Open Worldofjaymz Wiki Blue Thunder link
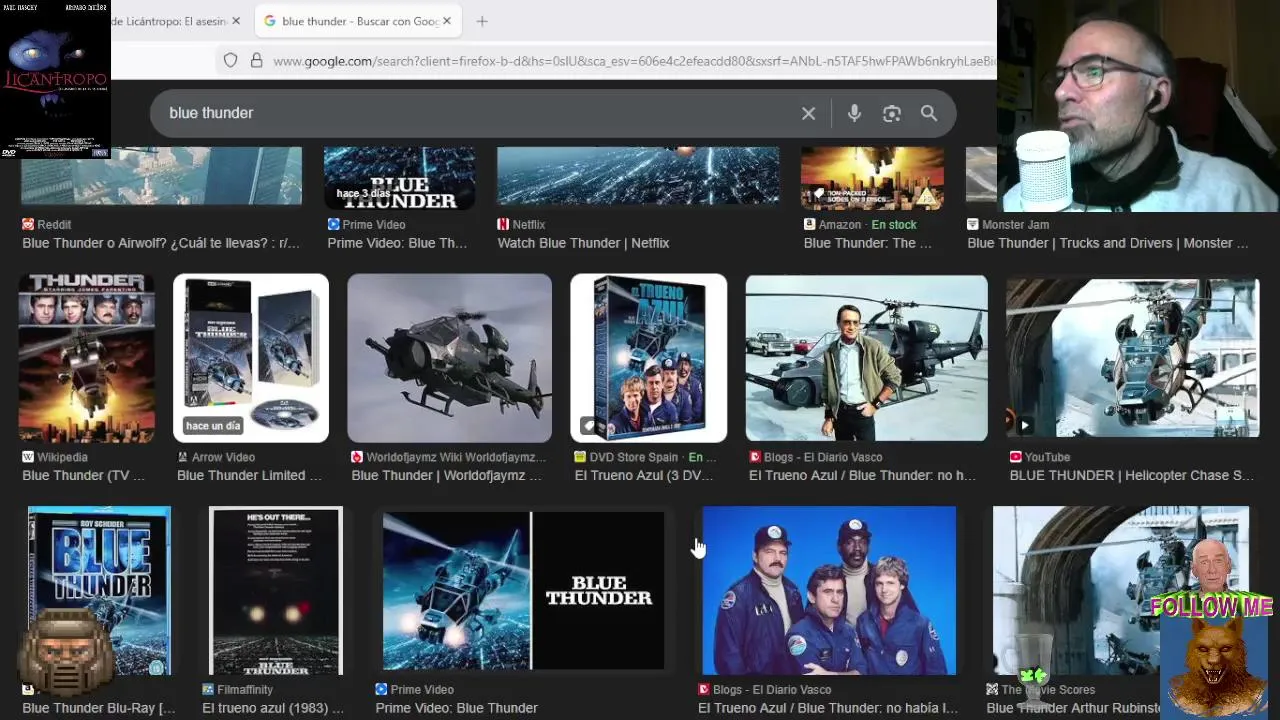Screen dimensions: 1280x720 446,475
